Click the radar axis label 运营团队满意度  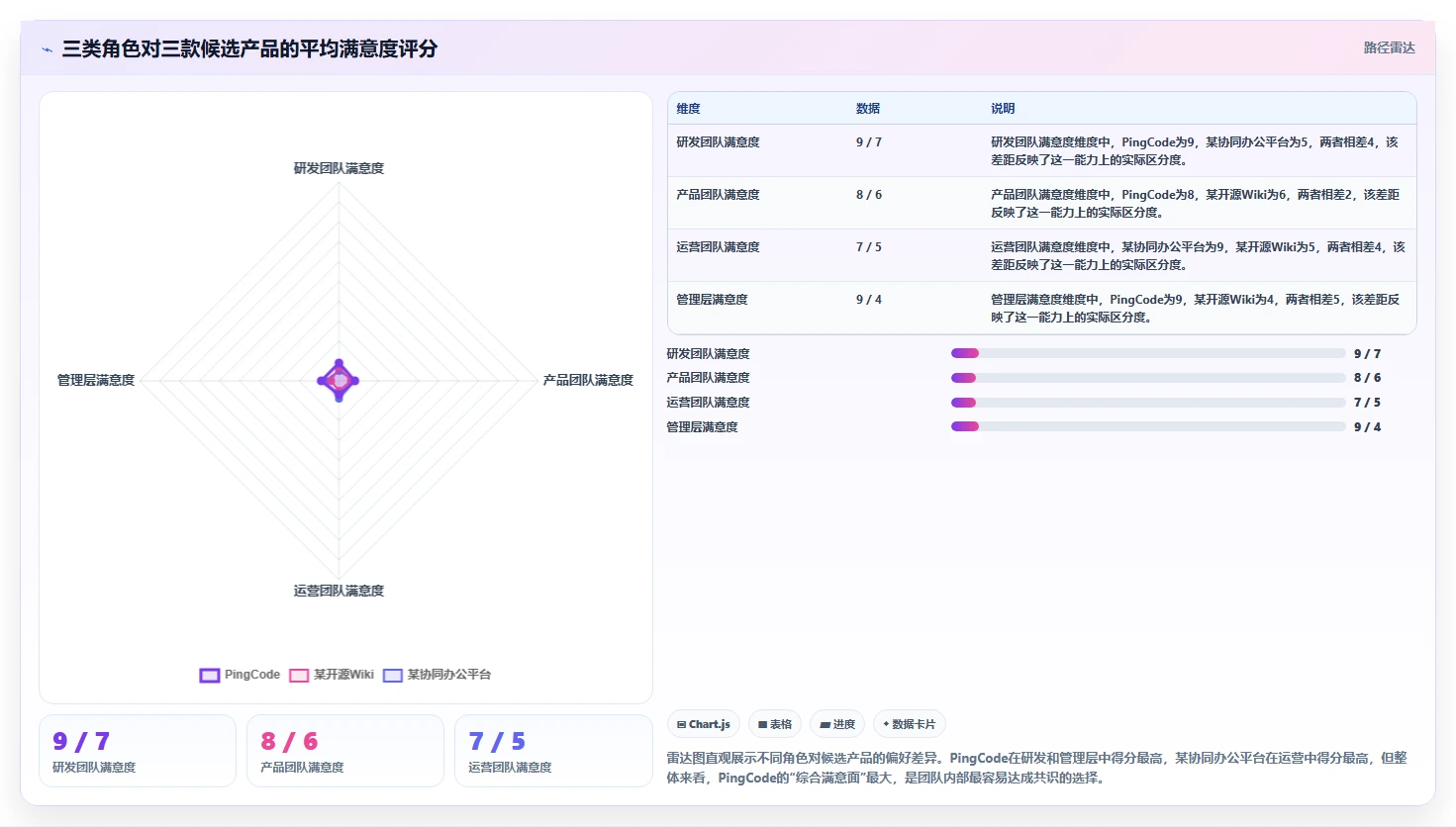pos(339,591)
